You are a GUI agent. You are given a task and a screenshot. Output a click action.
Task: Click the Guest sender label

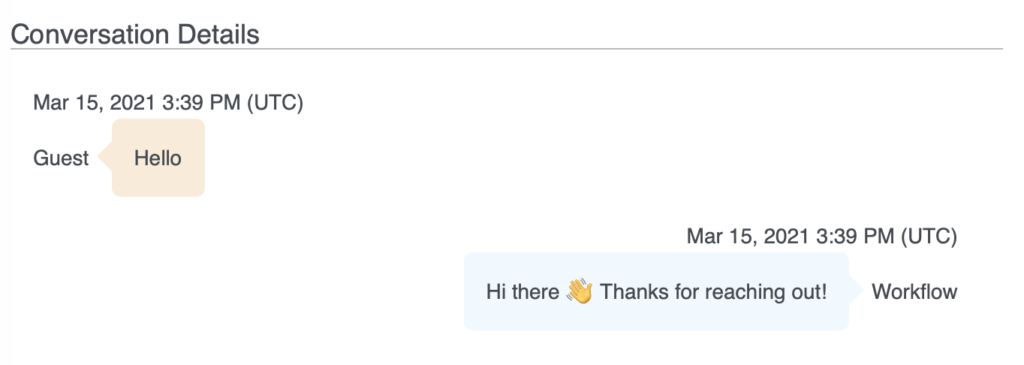pyautogui.click(x=61, y=158)
